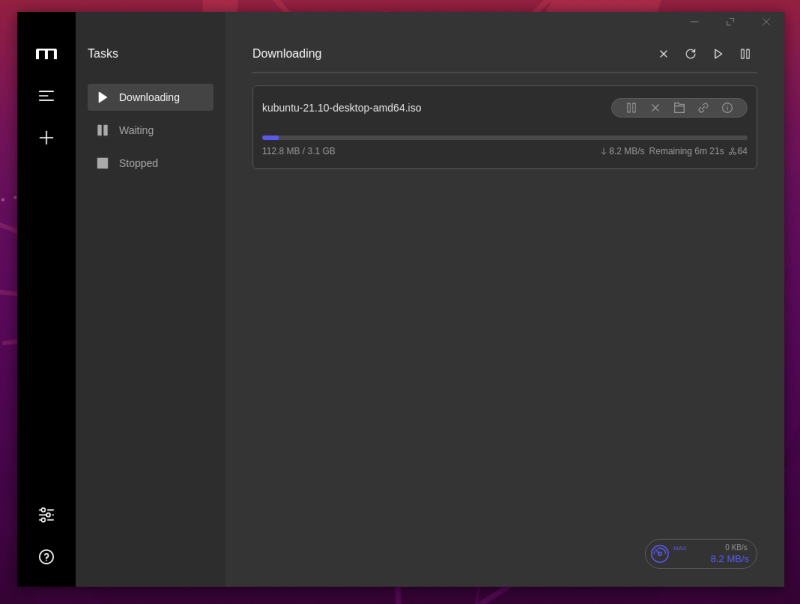Delete the kubuntu download task

[x=655, y=108]
